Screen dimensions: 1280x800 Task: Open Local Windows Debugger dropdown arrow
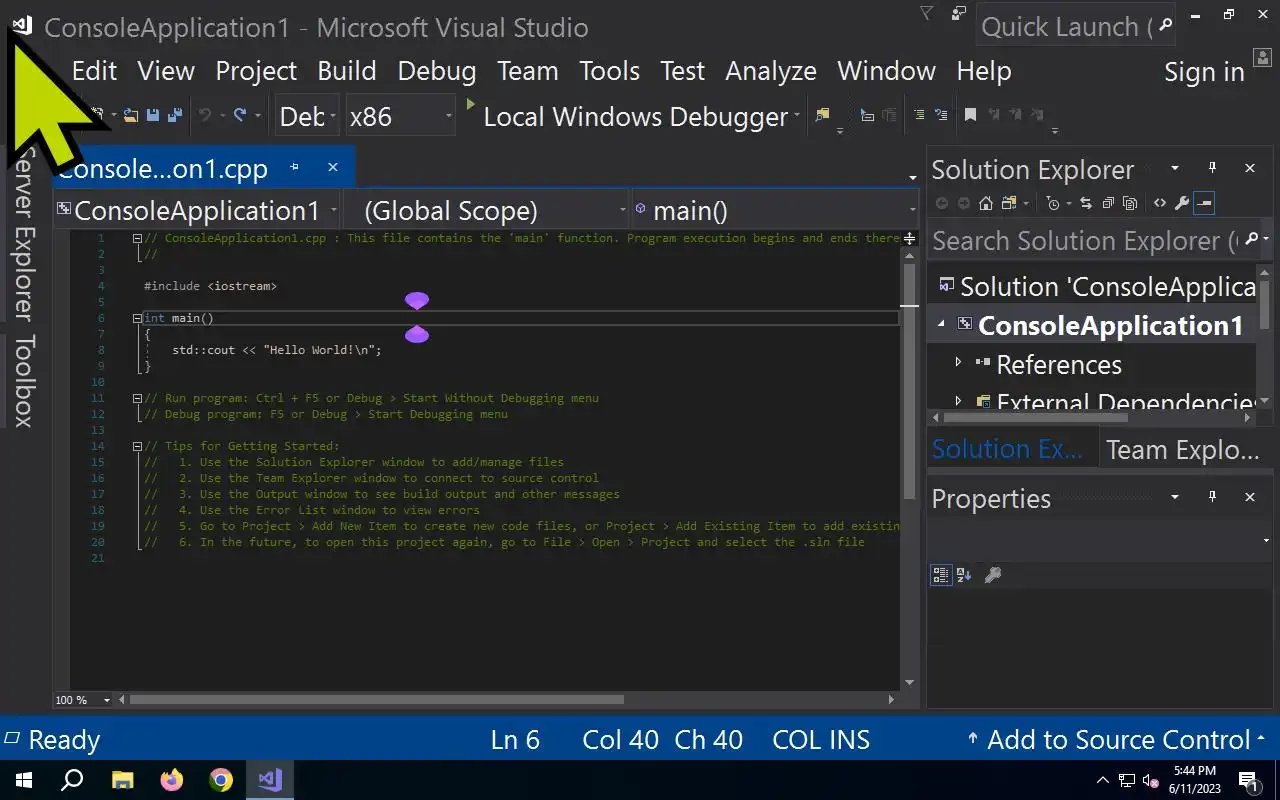(797, 116)
